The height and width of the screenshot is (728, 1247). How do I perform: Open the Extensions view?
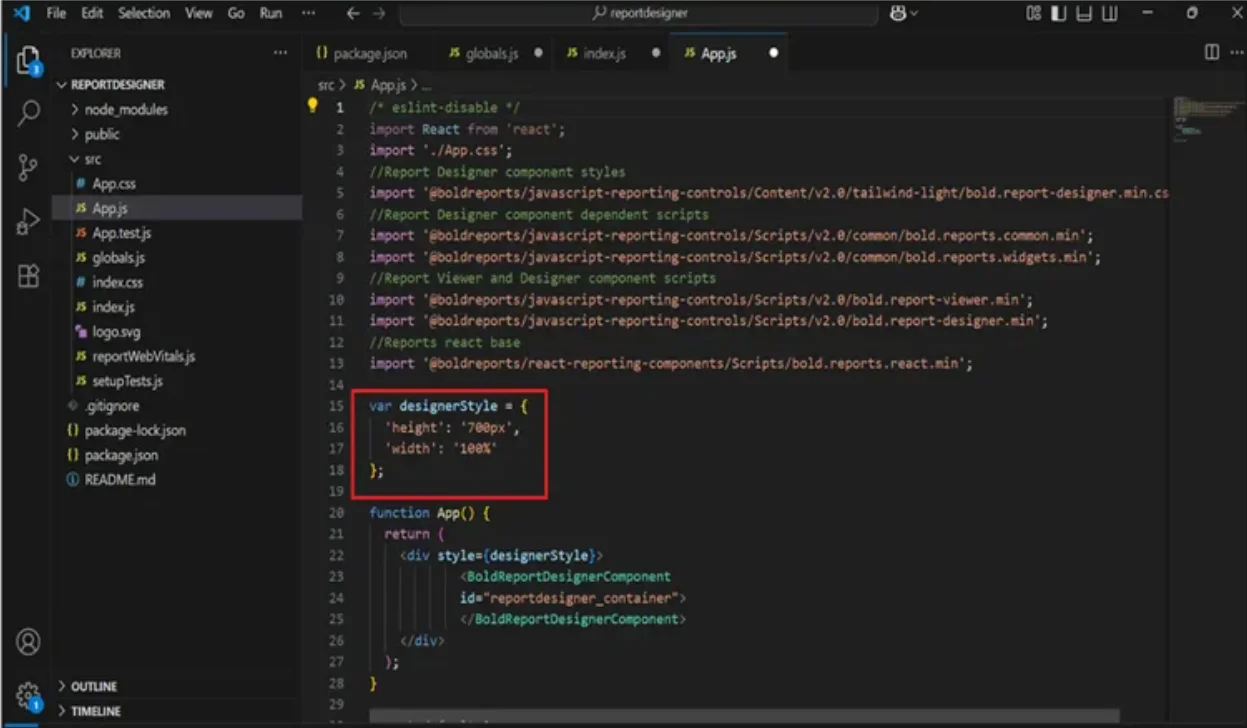(x=28, y=276)
